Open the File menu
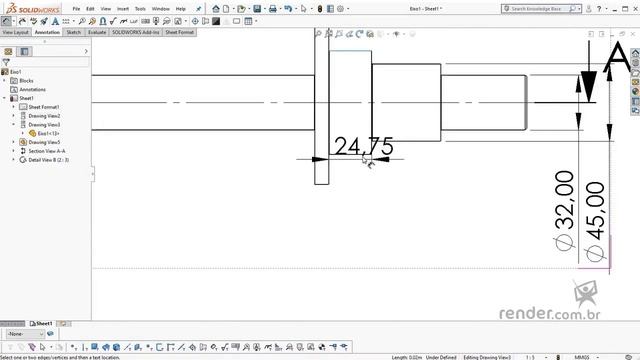This screenshot has width=640, height=360. point(76,9)
